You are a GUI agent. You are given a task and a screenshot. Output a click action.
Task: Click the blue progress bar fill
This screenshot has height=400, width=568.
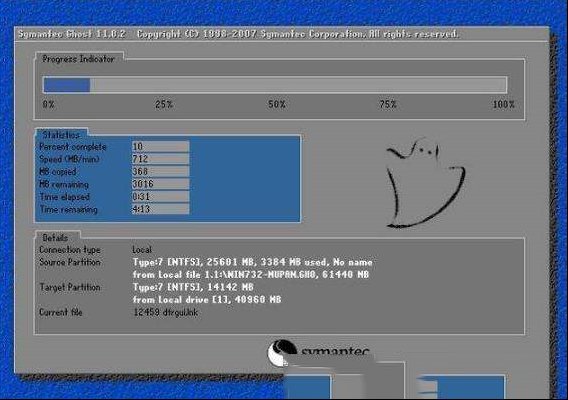67,85
